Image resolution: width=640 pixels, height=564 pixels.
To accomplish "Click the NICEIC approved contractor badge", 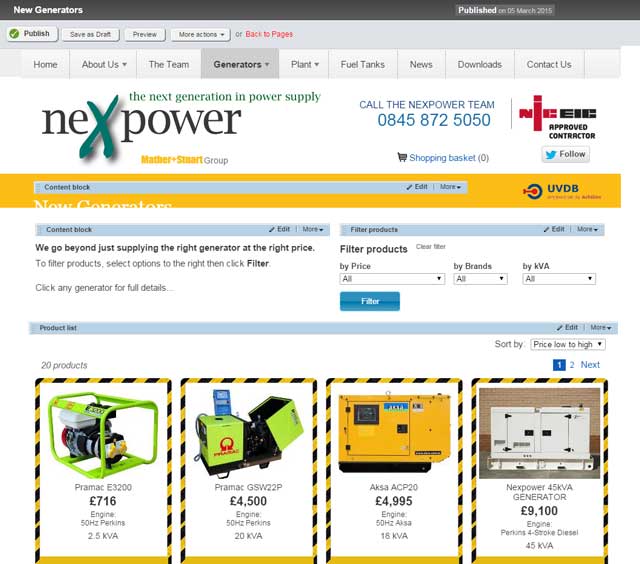I will point(557,117).
